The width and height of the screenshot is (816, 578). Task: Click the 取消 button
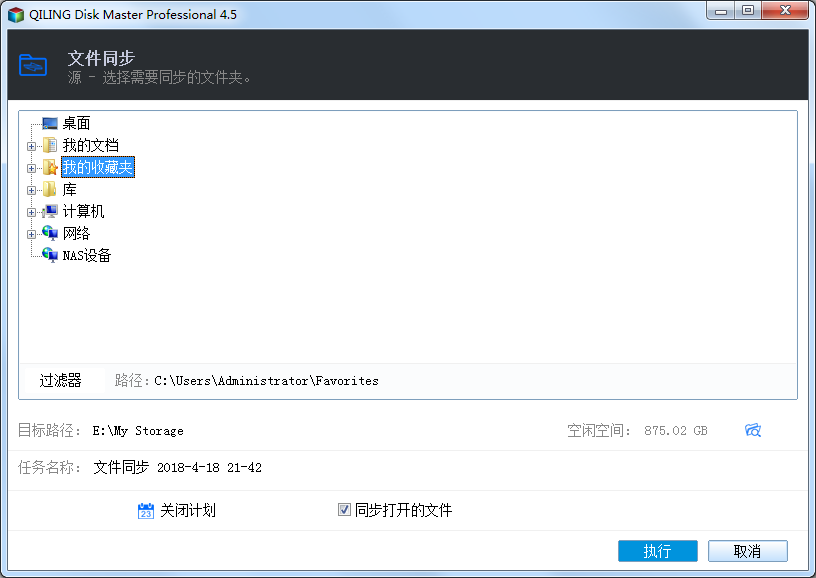tap(748, 551)
